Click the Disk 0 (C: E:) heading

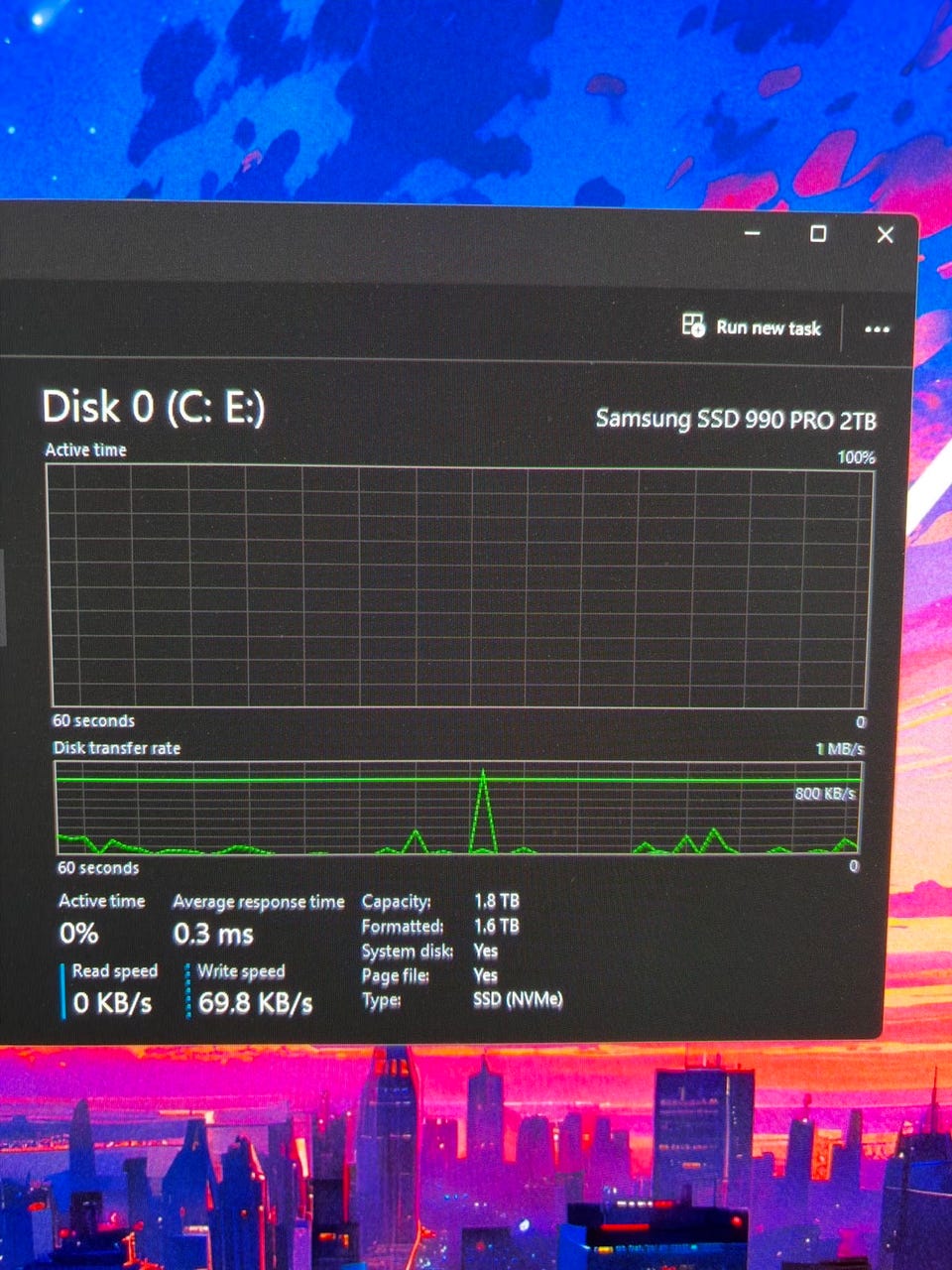(154, 407)
